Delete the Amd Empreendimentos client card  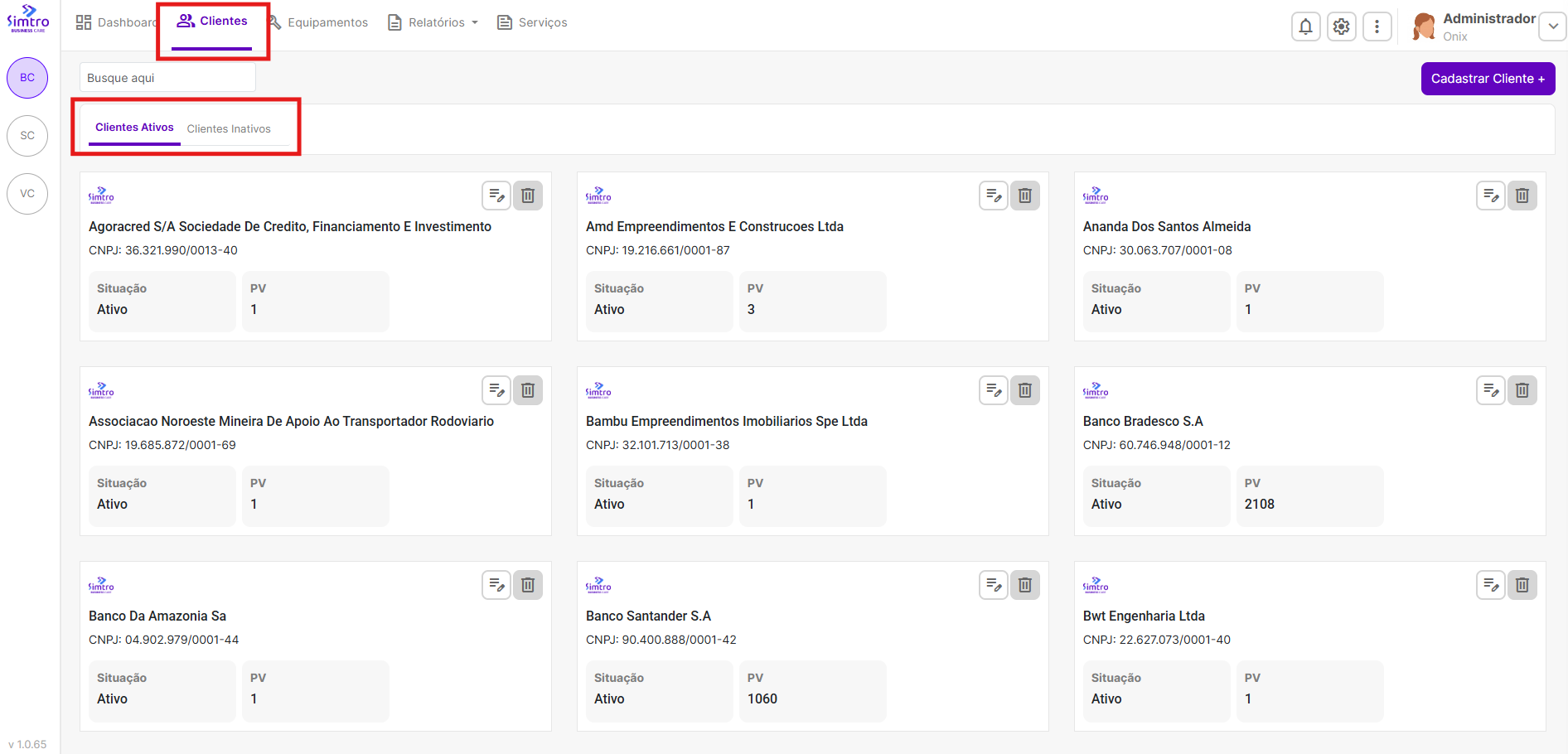pos(1024,196)
